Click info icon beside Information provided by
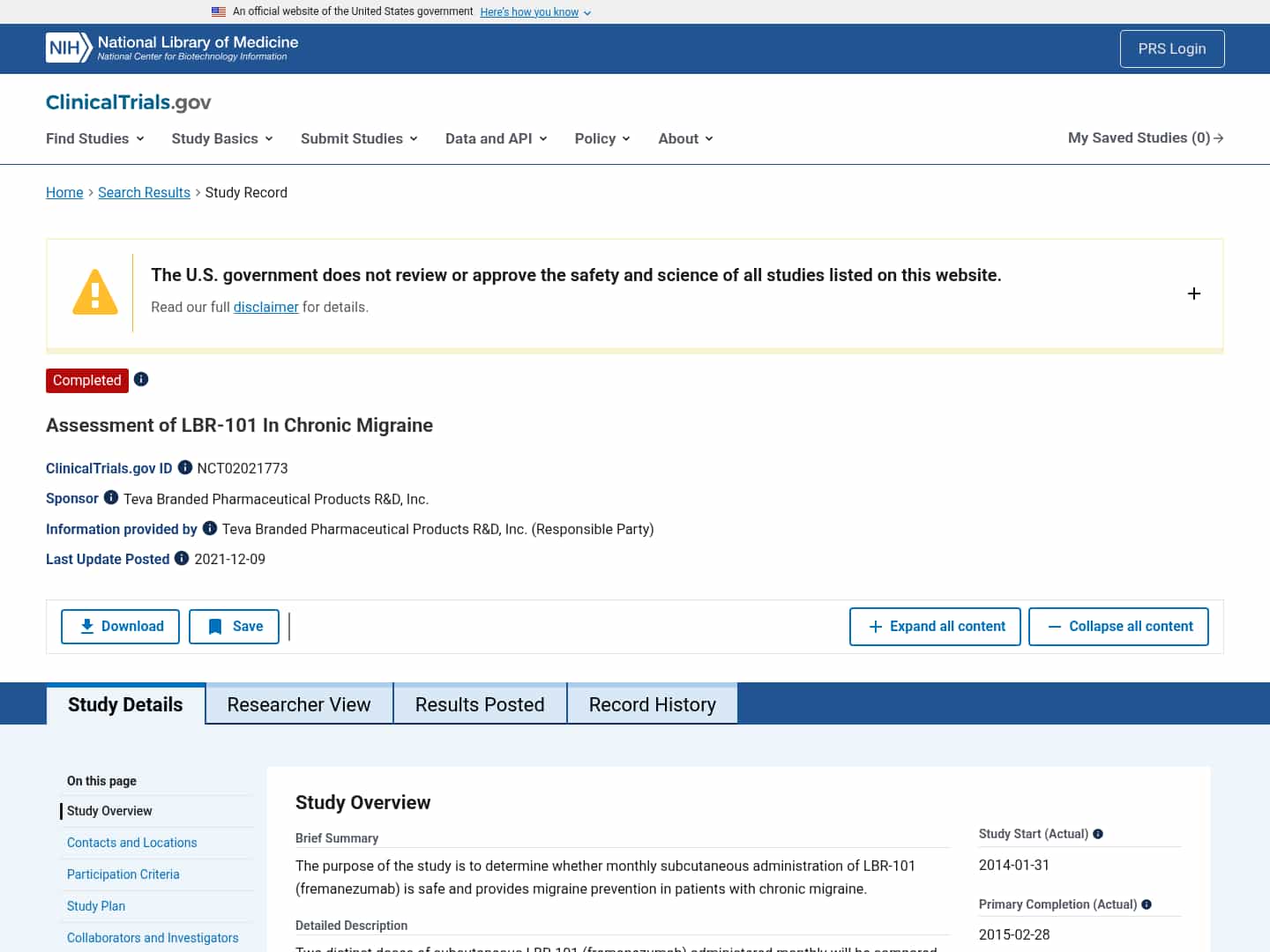Viewport: 1270px width, 952px height. [x=210, y=528]
